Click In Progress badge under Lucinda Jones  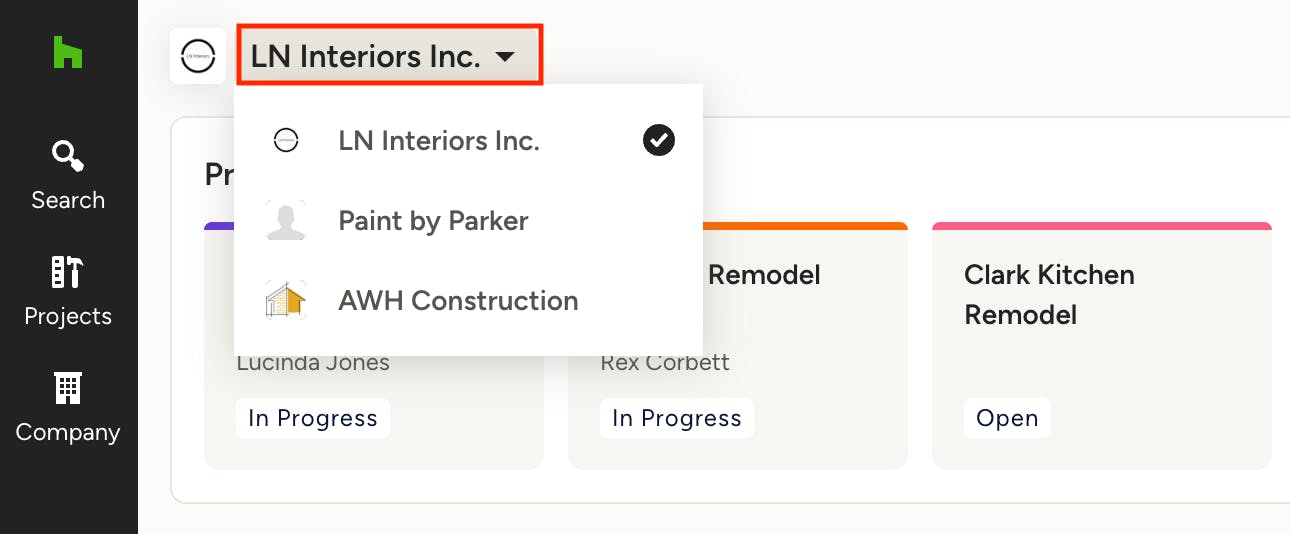click(312, 418)
